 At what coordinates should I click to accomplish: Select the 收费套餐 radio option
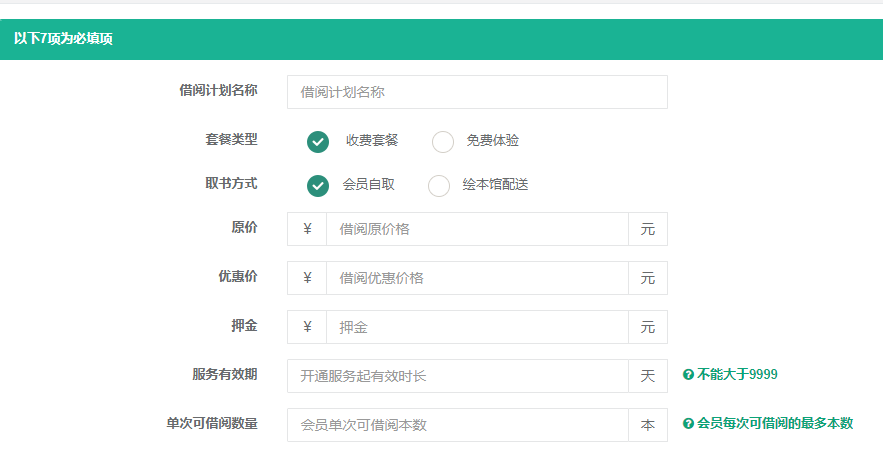pyautogui.click(x=318, y=142)
